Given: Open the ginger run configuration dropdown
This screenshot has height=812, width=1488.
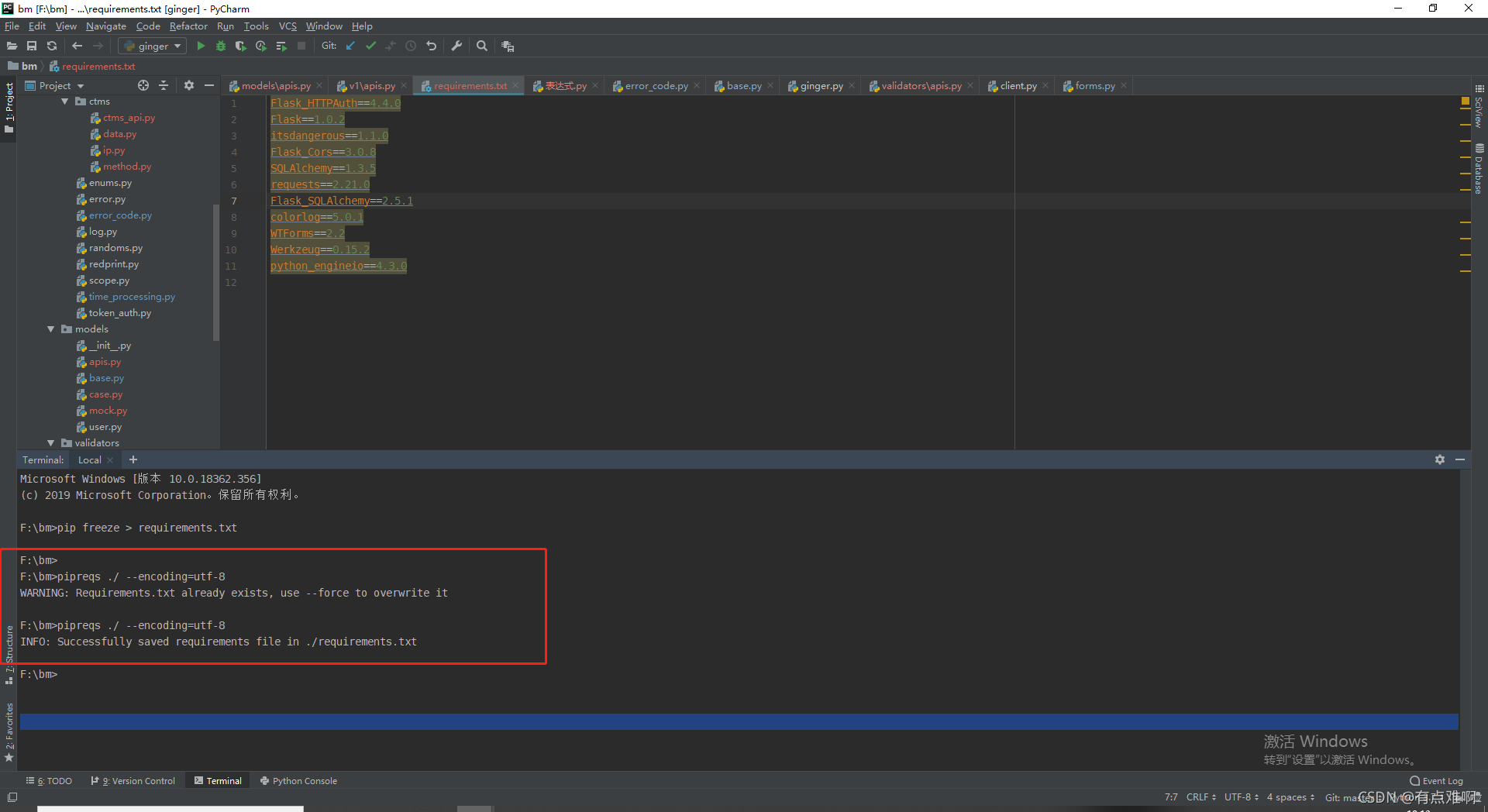Looking at the screenshot, I should 177,46.
